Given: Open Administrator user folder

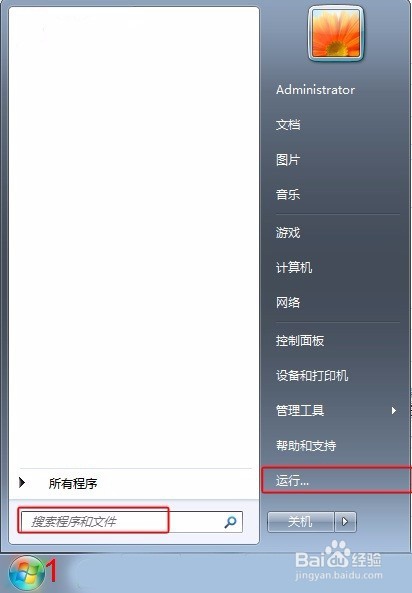Looking at the screenshot, I should point(316,90).
